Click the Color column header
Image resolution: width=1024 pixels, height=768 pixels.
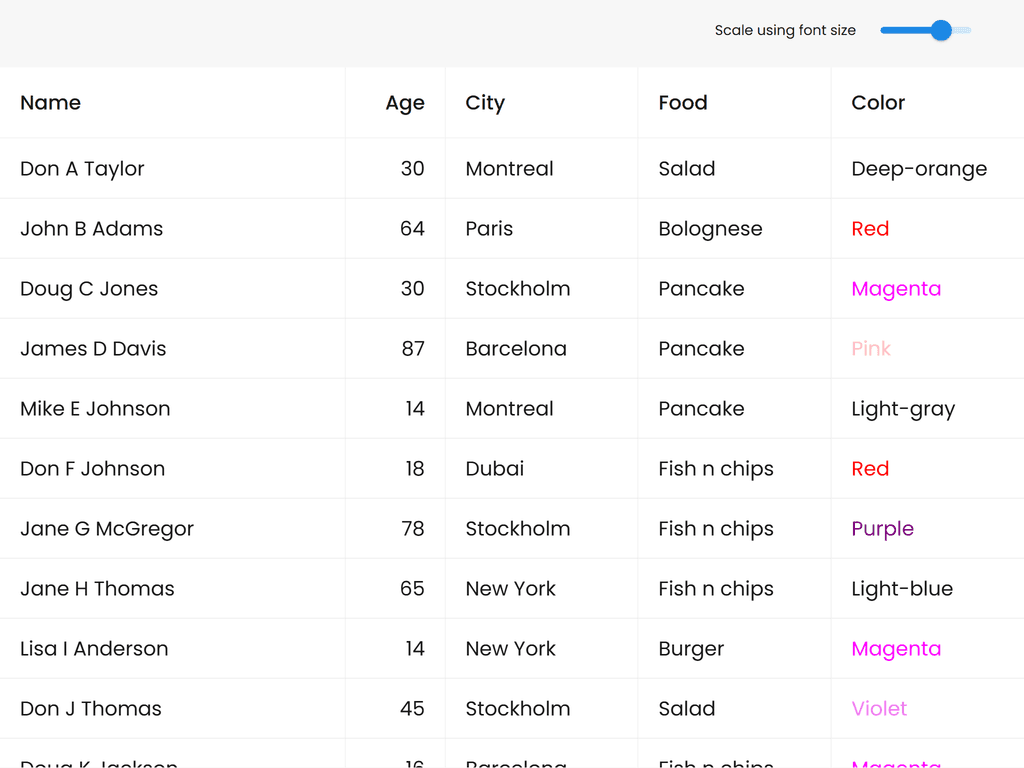pyautogui.click(x=878, y=103)
